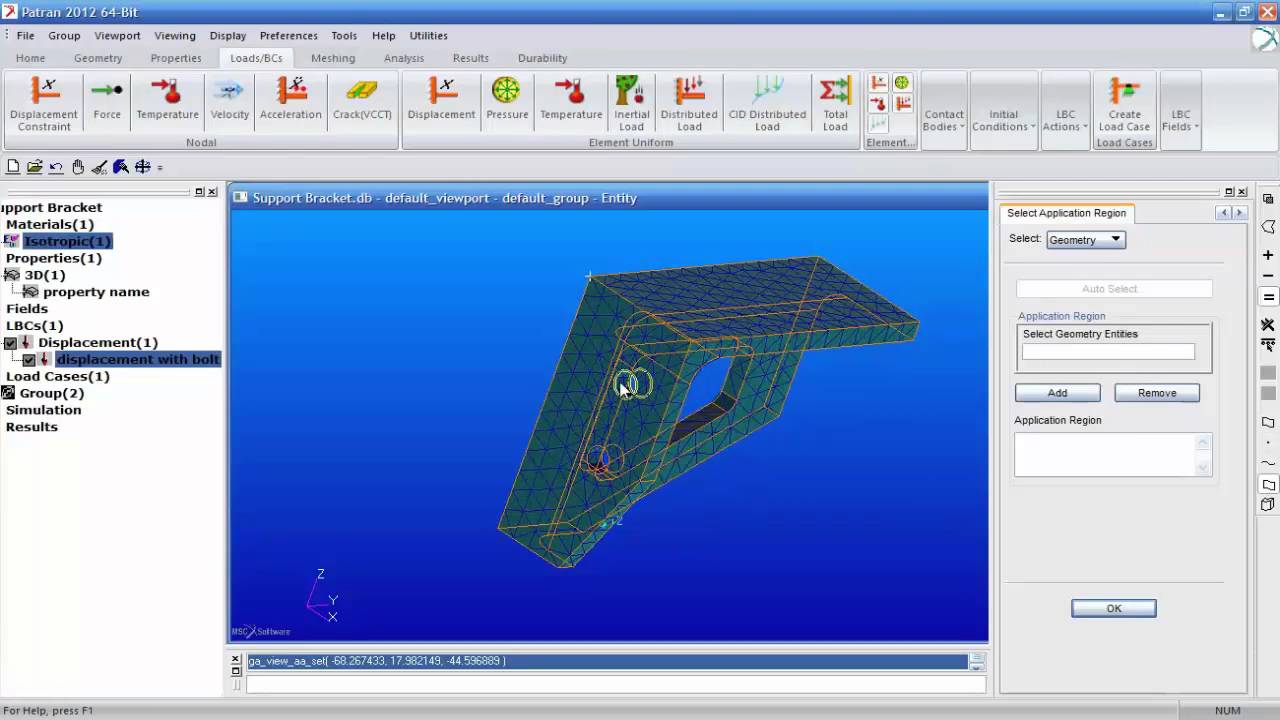Select the Acceleration load tool
The image size is (1280, 720).
point(291,100)
